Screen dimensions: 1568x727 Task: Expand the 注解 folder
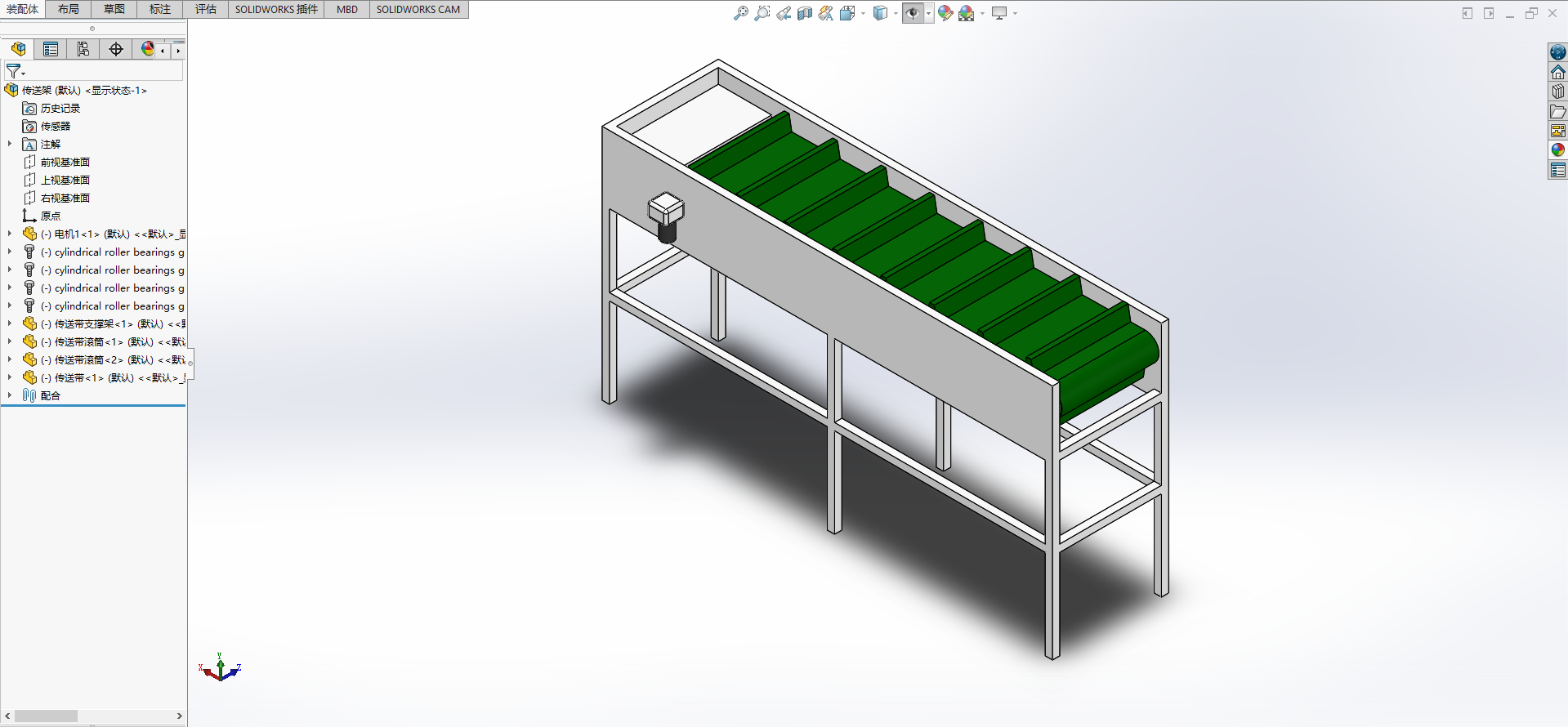(10, 144)
